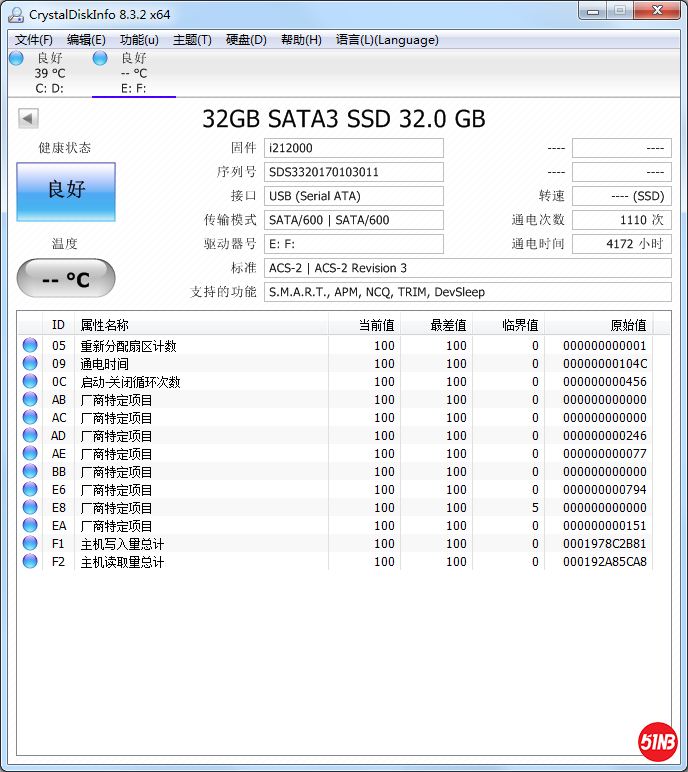
Task: Click the 属性名称 column header
Action: [x=200, y=325]
